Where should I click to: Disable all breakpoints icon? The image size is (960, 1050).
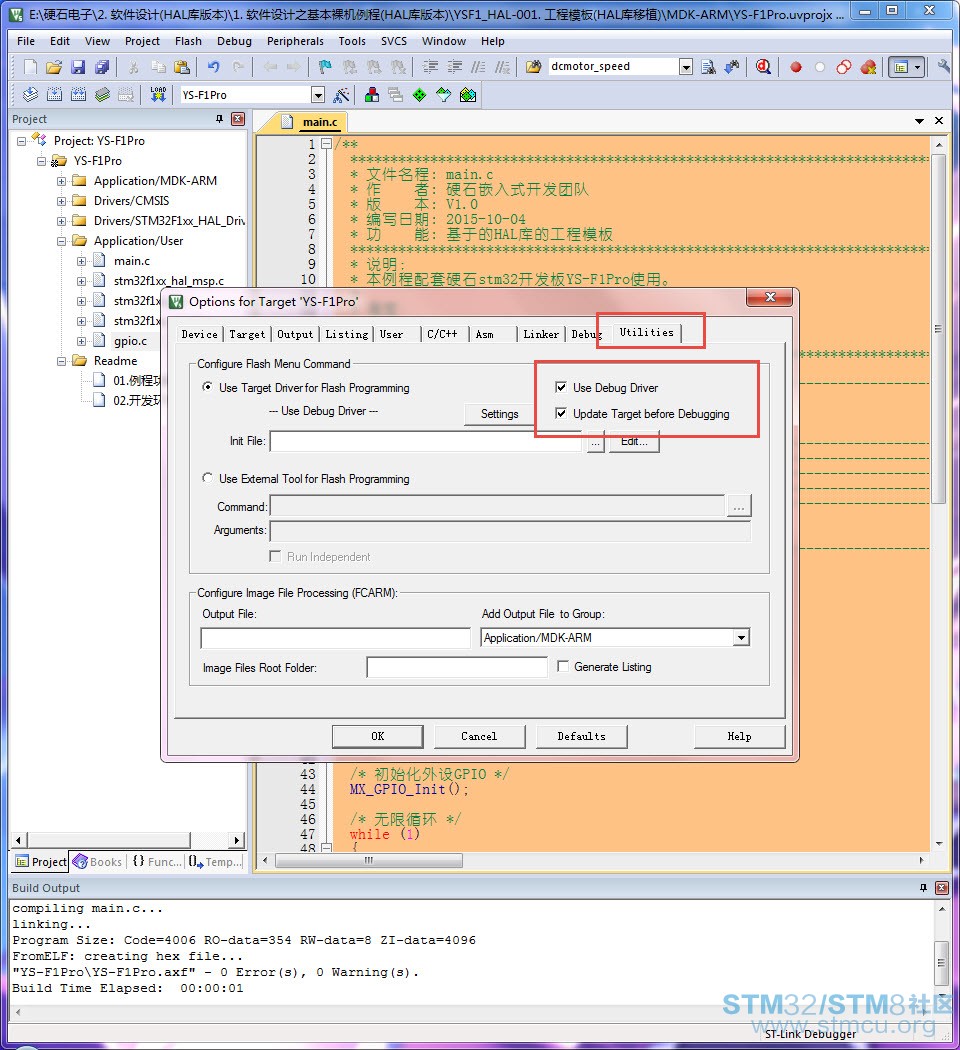point(844,67)
